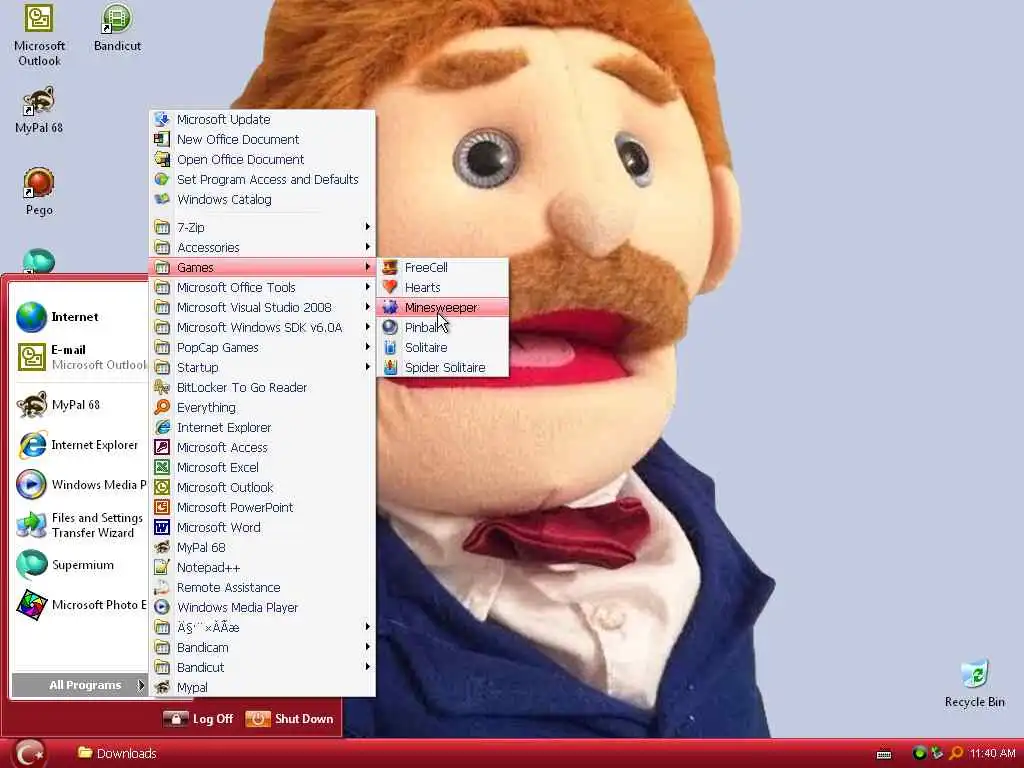Open the Downloads taskbar button

(117, 754)
